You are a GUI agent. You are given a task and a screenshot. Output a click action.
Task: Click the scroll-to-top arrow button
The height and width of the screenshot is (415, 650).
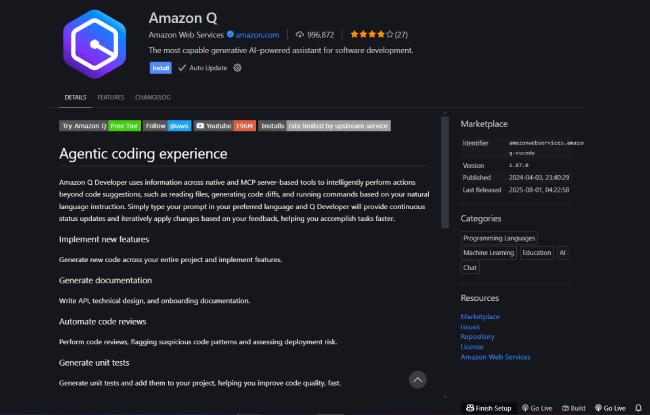418,380
